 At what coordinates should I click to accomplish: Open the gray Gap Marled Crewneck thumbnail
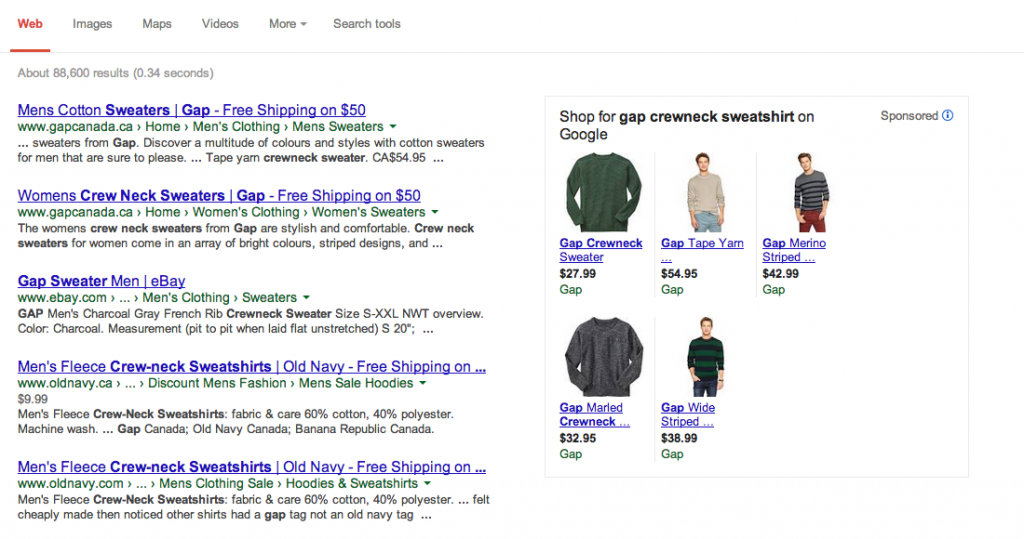coord(603,357)
